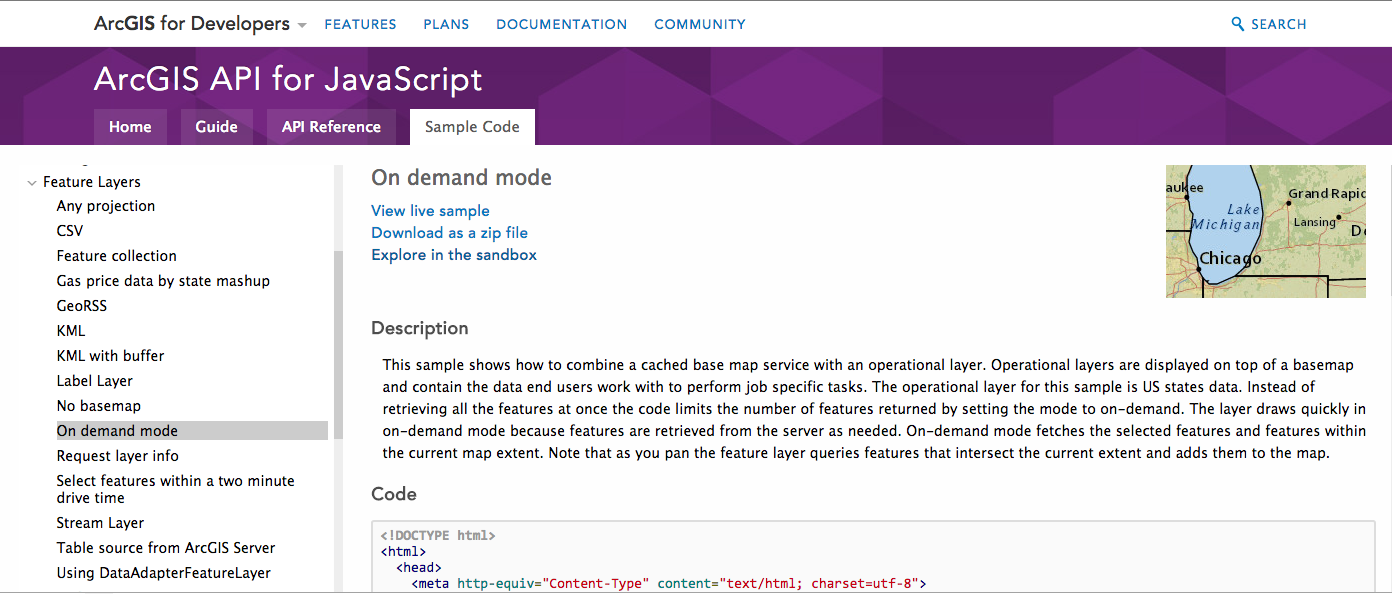
Task: Open the Using DataAdapterFeatureLayer sample
Action: pyautogui.click(x=164, y=573)
